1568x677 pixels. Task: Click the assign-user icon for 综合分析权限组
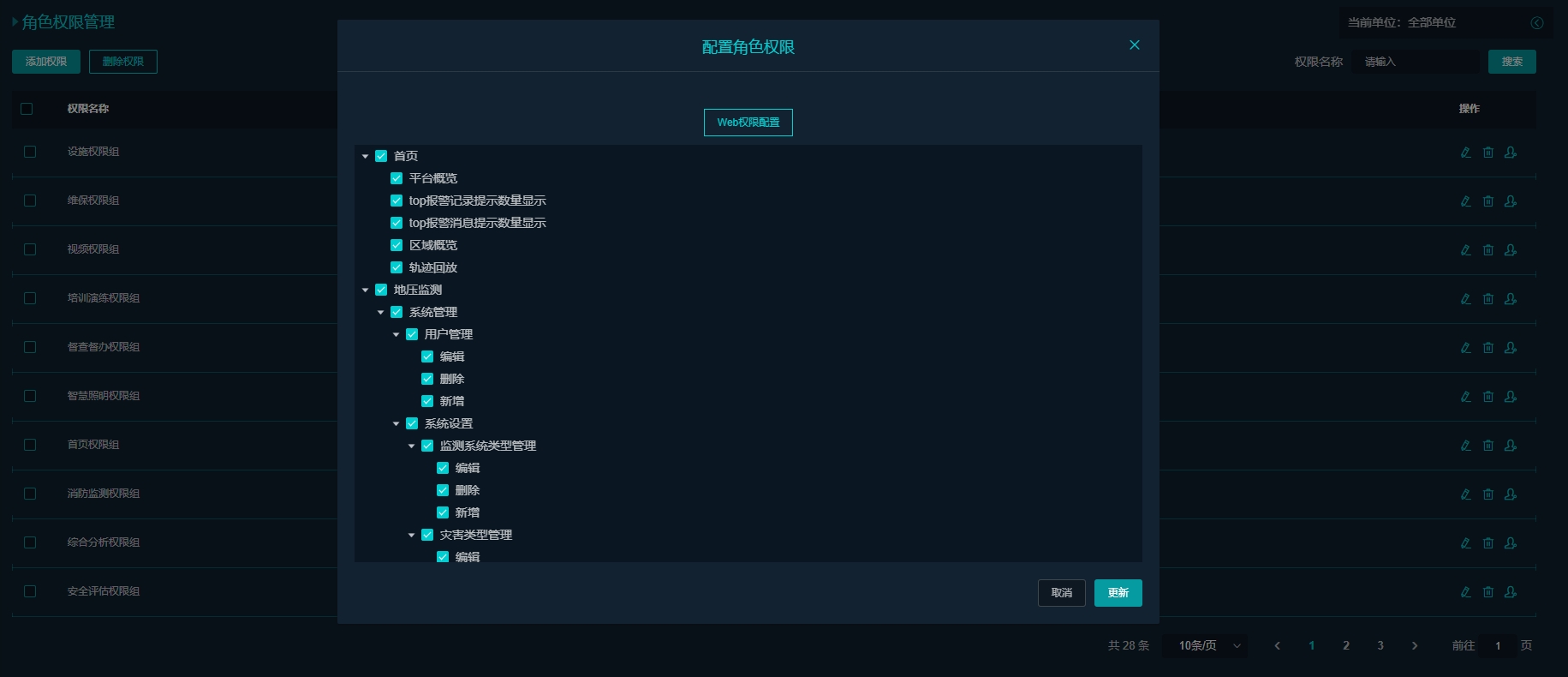pos(1511,542)
